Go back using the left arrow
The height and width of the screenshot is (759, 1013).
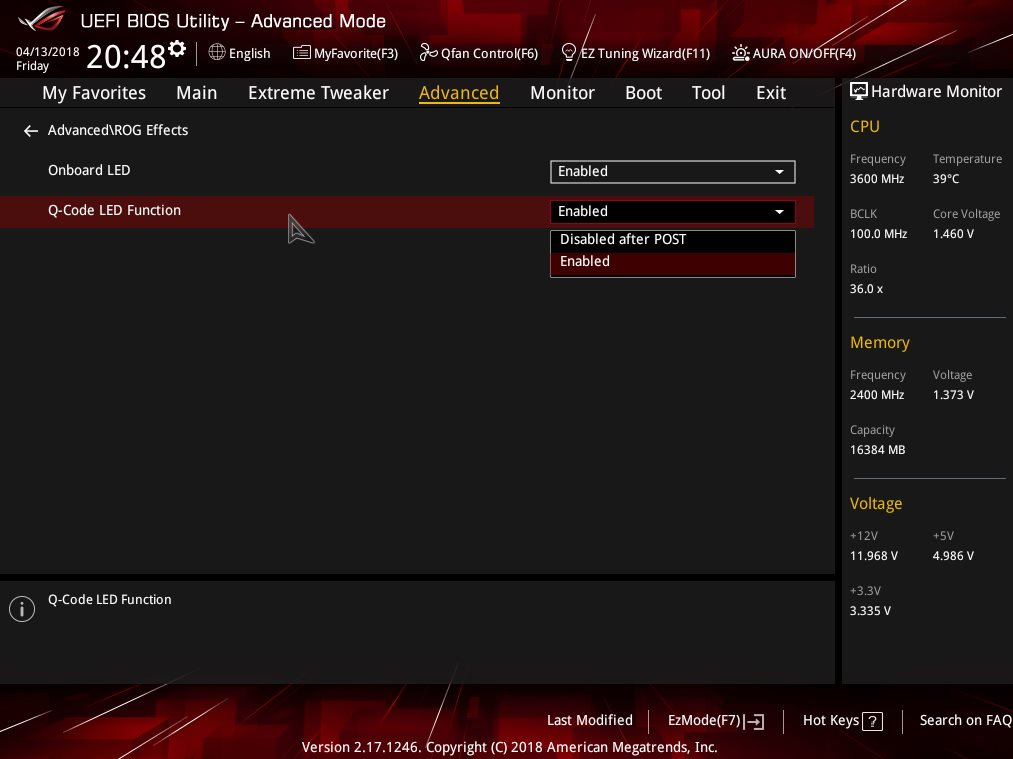click(30, 131)
